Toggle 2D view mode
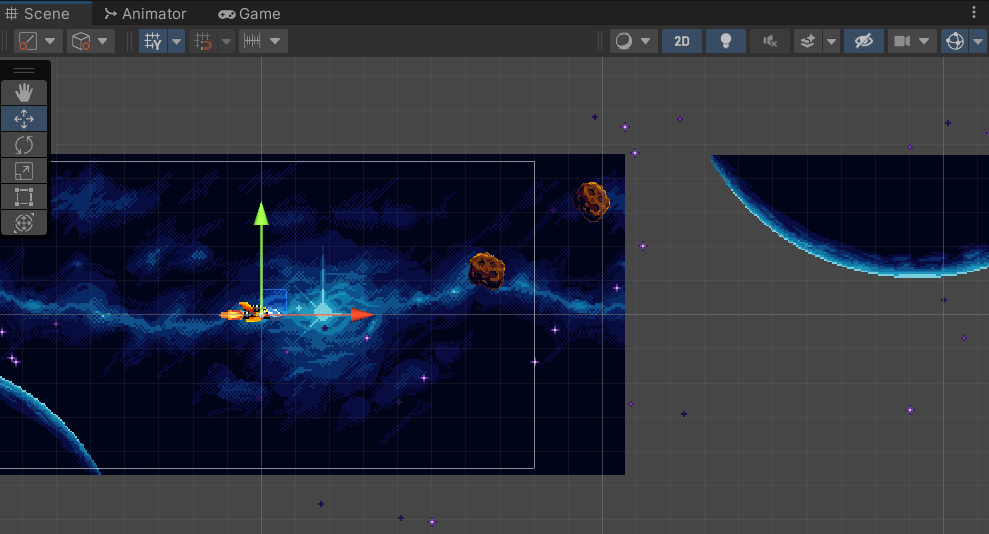This screenshot has height=534, width=989. [682, 42]
